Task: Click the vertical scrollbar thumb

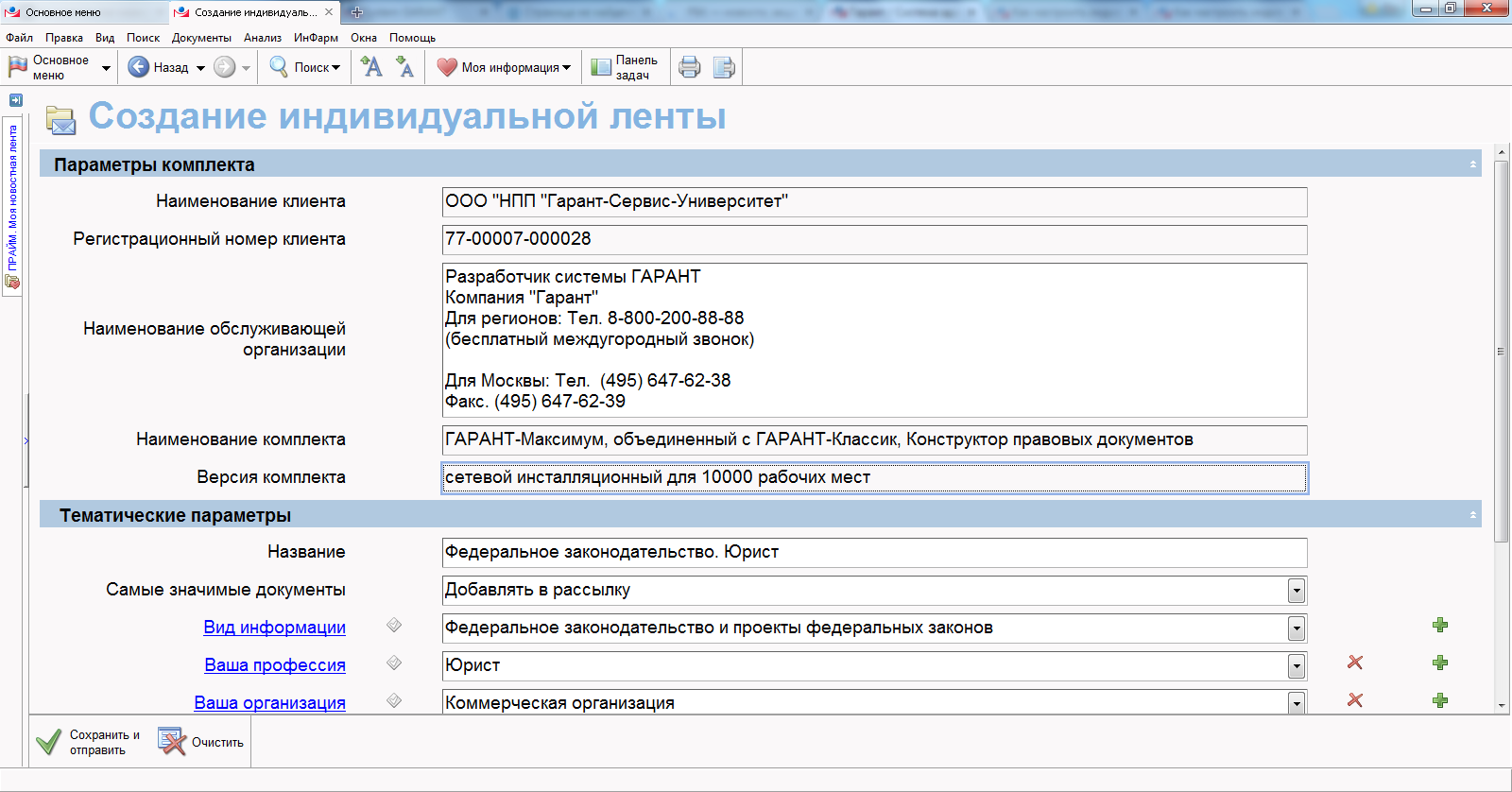Action: coord(1501,351)
